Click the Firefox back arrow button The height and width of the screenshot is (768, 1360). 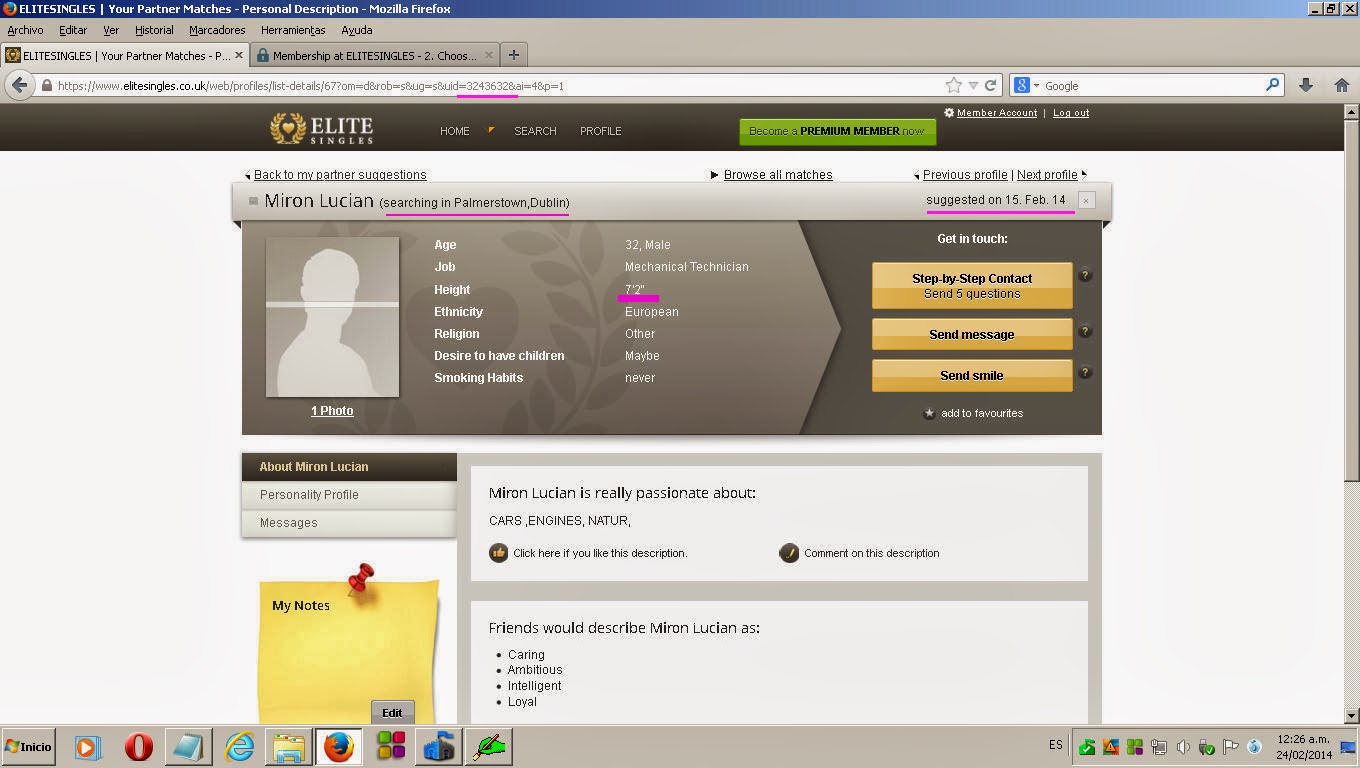pos(19,86)
